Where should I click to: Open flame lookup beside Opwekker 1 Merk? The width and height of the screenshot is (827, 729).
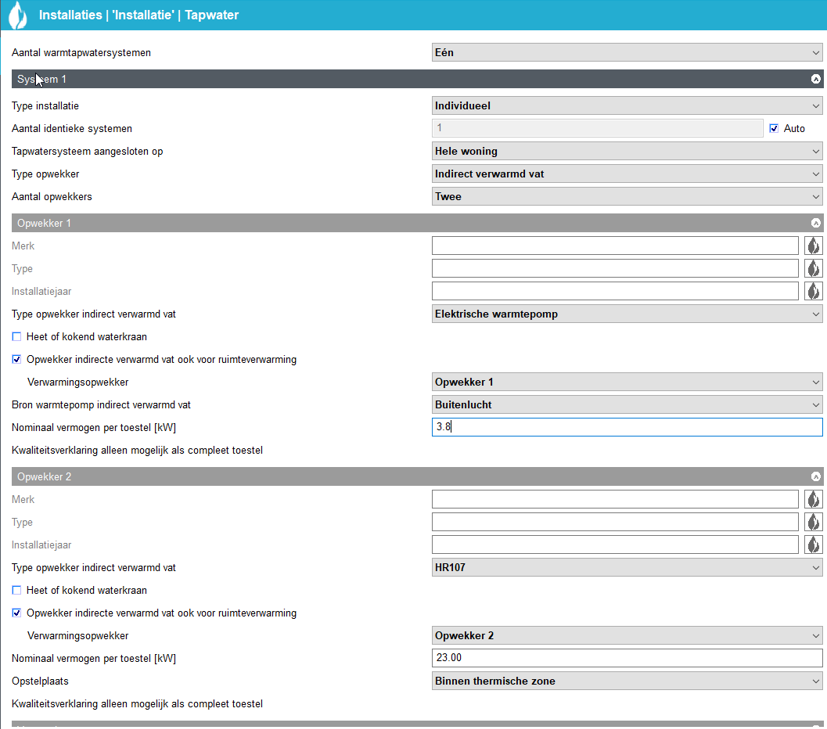pyautogui.click(x=813, y=246)
